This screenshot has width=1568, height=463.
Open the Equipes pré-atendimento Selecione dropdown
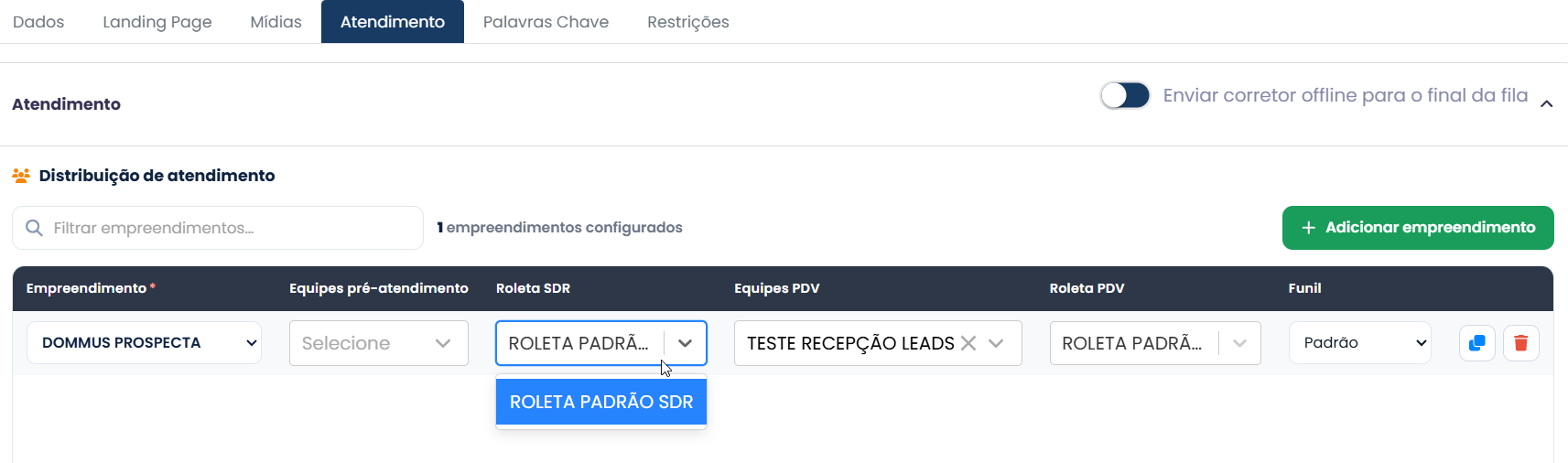tap(379, 343)
